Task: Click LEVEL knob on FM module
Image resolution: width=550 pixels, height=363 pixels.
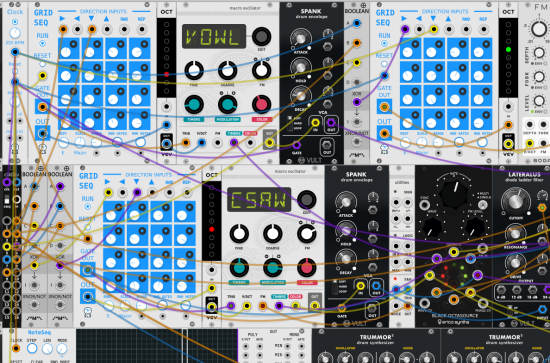Action: [539, 101]
